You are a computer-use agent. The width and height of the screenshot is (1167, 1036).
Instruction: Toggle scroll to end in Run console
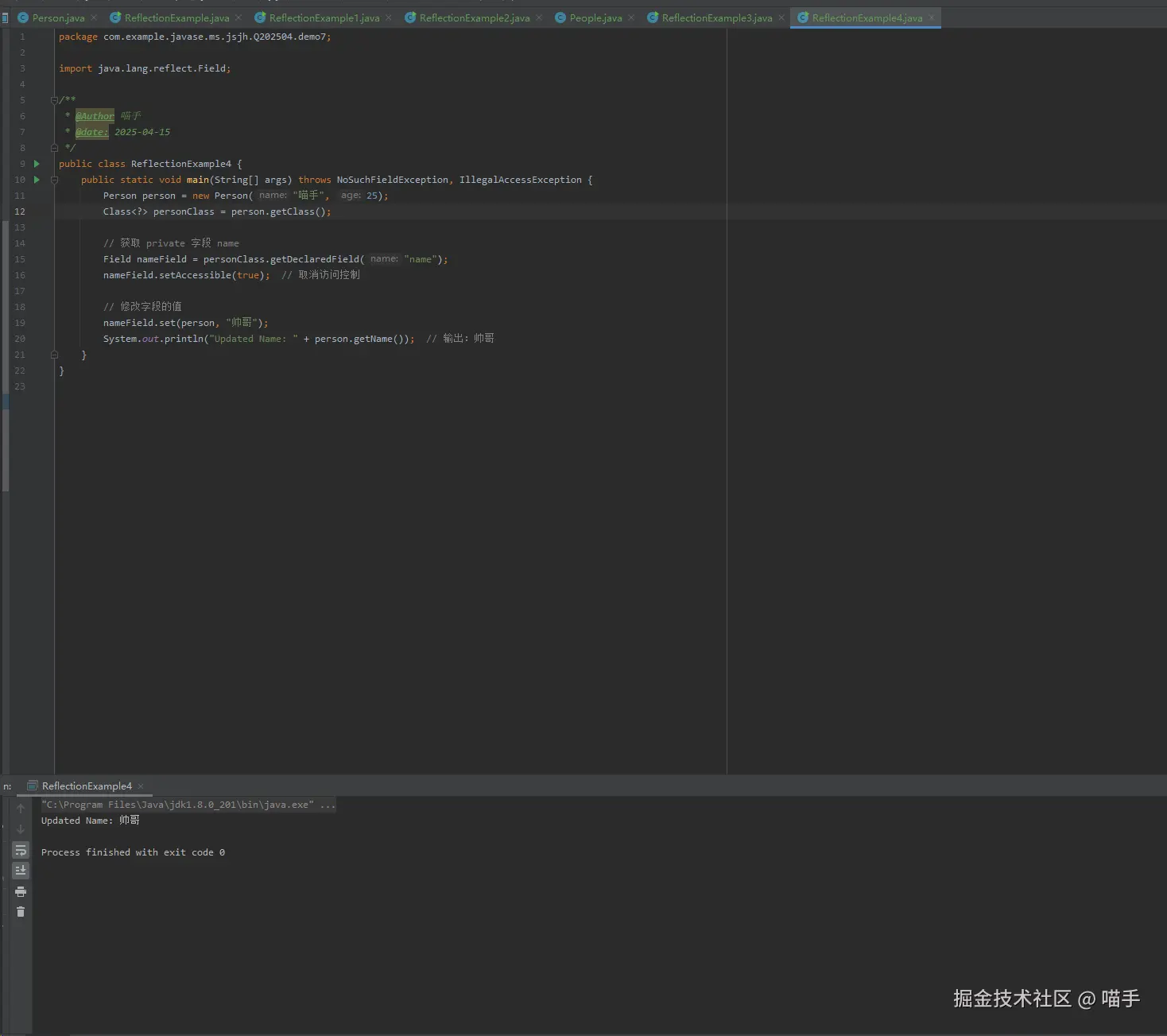pyautogui.click(x=21, y=871)
